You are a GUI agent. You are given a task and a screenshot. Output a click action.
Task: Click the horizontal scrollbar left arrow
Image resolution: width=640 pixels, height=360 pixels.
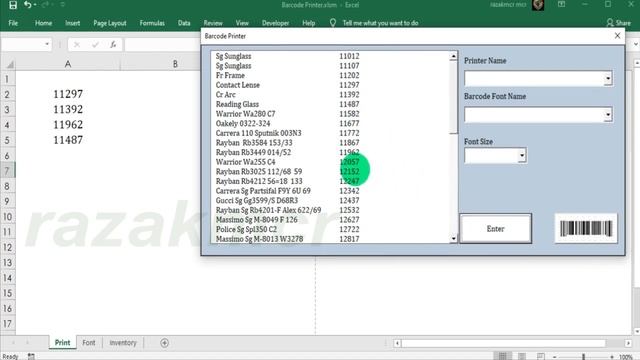tap(397, 343)
